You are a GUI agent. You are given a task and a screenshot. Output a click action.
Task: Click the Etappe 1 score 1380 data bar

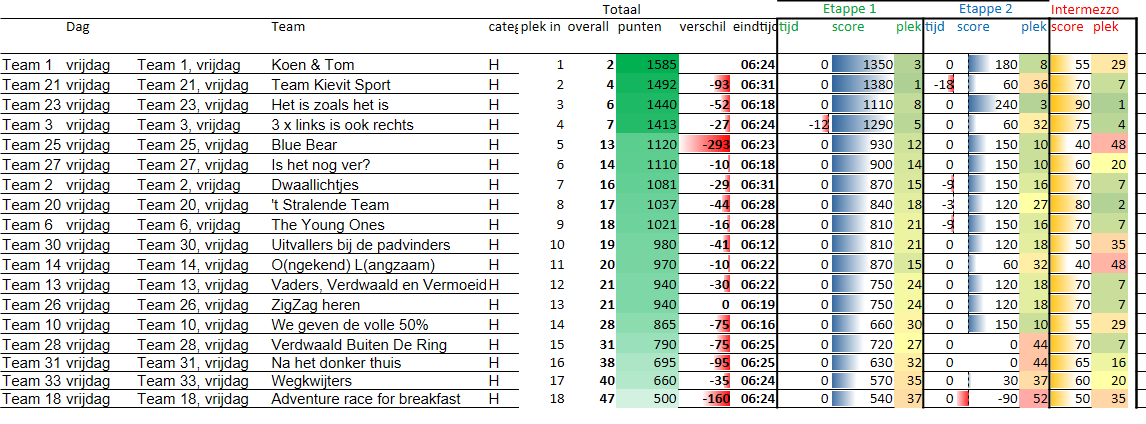pyautogui.click(x=862, y=85)
